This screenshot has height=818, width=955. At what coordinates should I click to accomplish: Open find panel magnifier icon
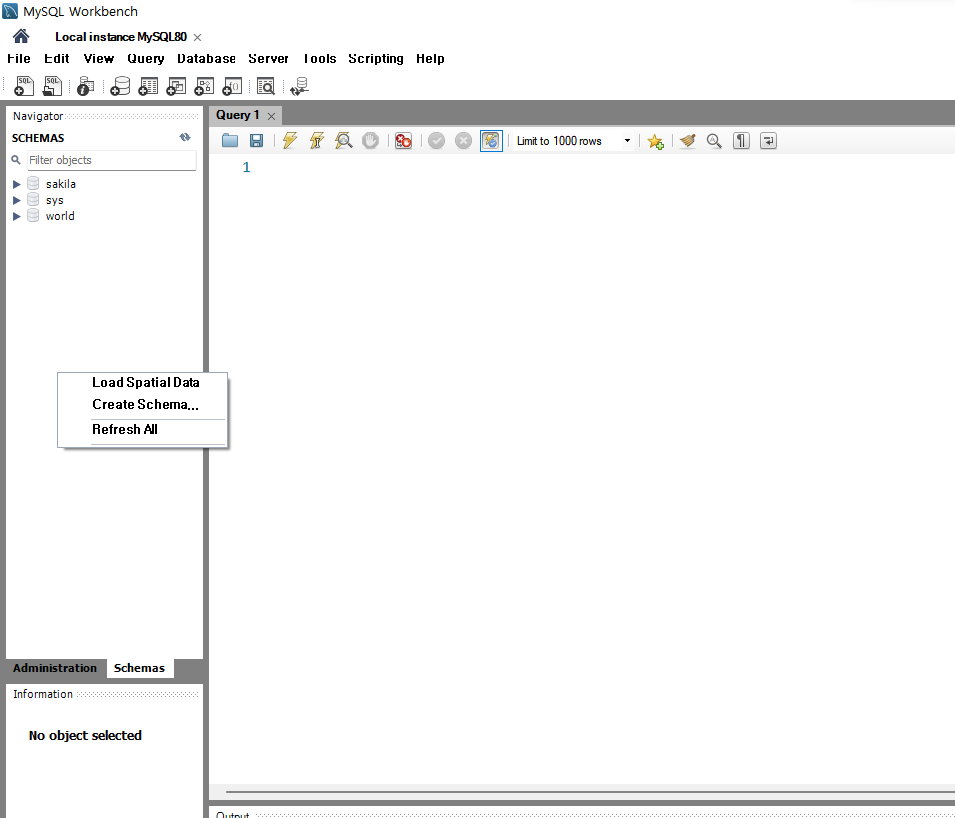pos(714,141)
